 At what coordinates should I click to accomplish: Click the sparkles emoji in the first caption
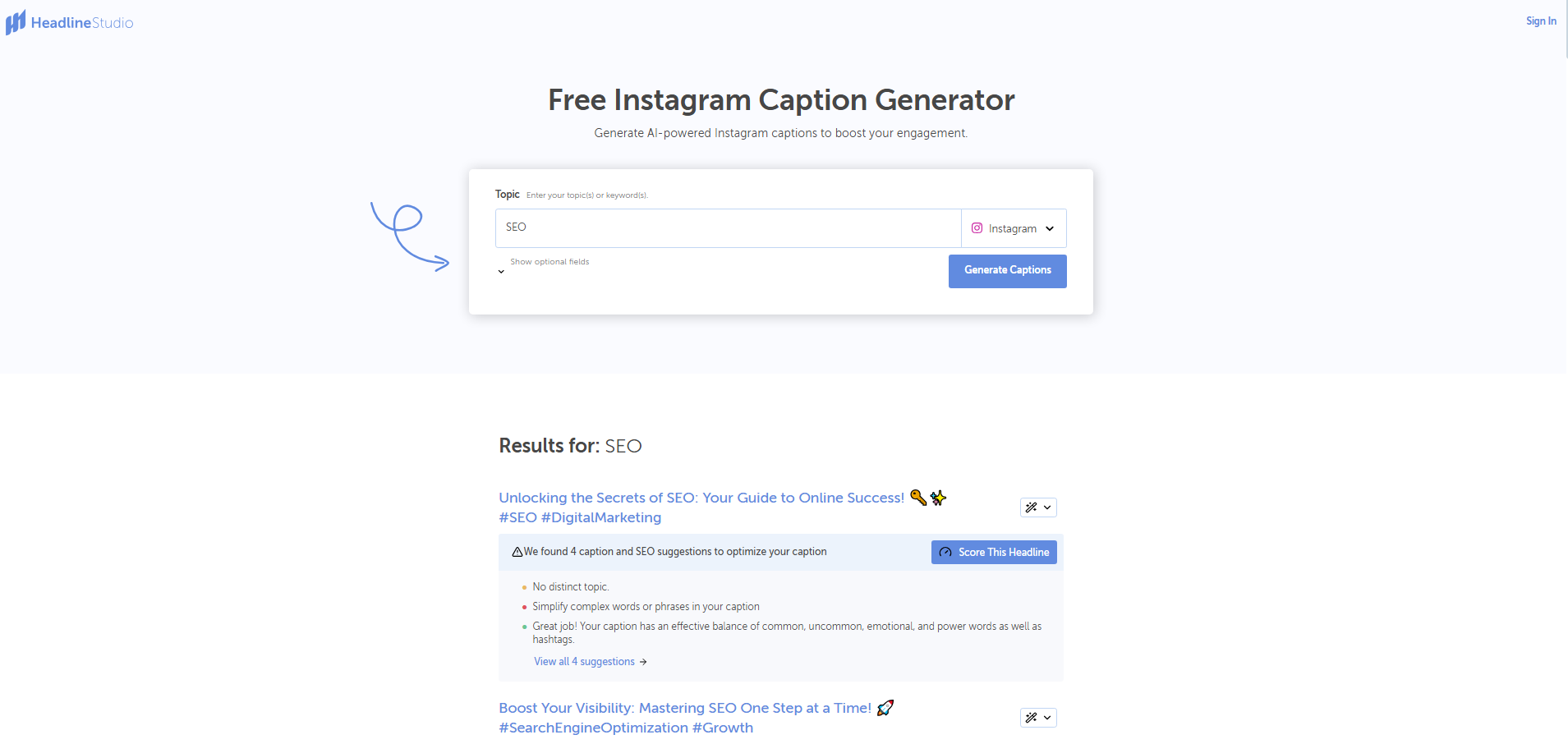click(x=938, y=498)
